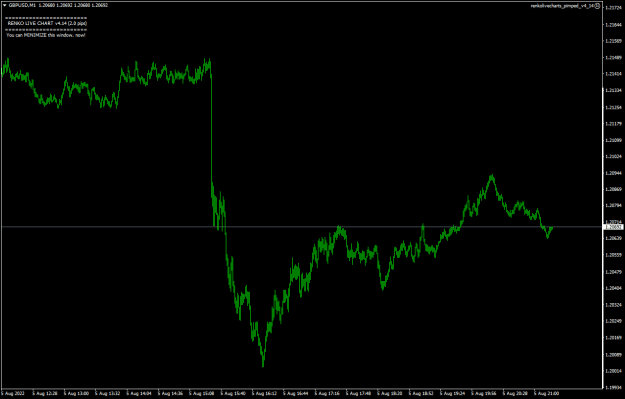Click the '5 Aug 18:20' time axis label
The image size is (625, 399).
coord(390,393)
